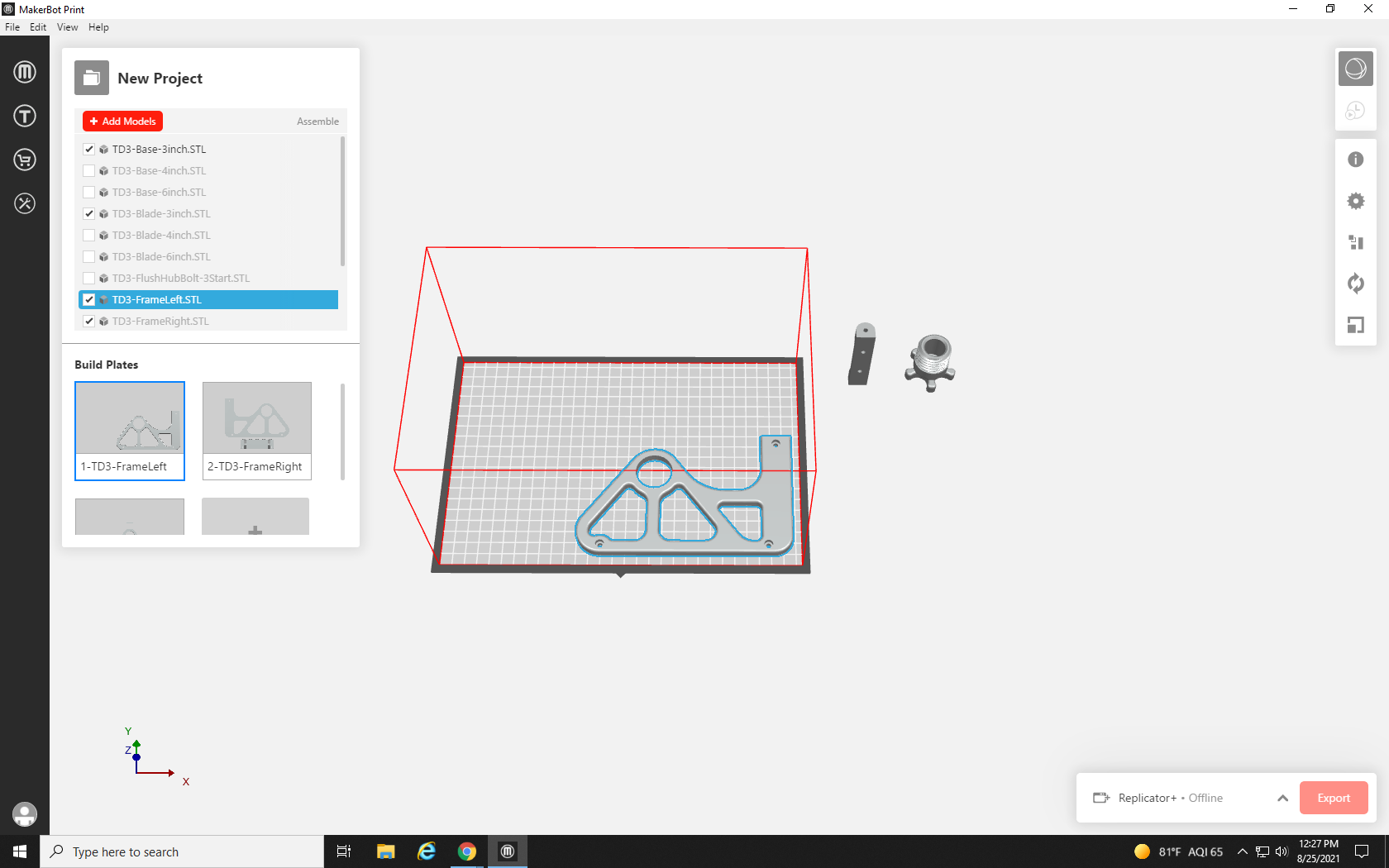Select build plate 2-TD3-FrameRight thumbnail

[x=257, y=431]
